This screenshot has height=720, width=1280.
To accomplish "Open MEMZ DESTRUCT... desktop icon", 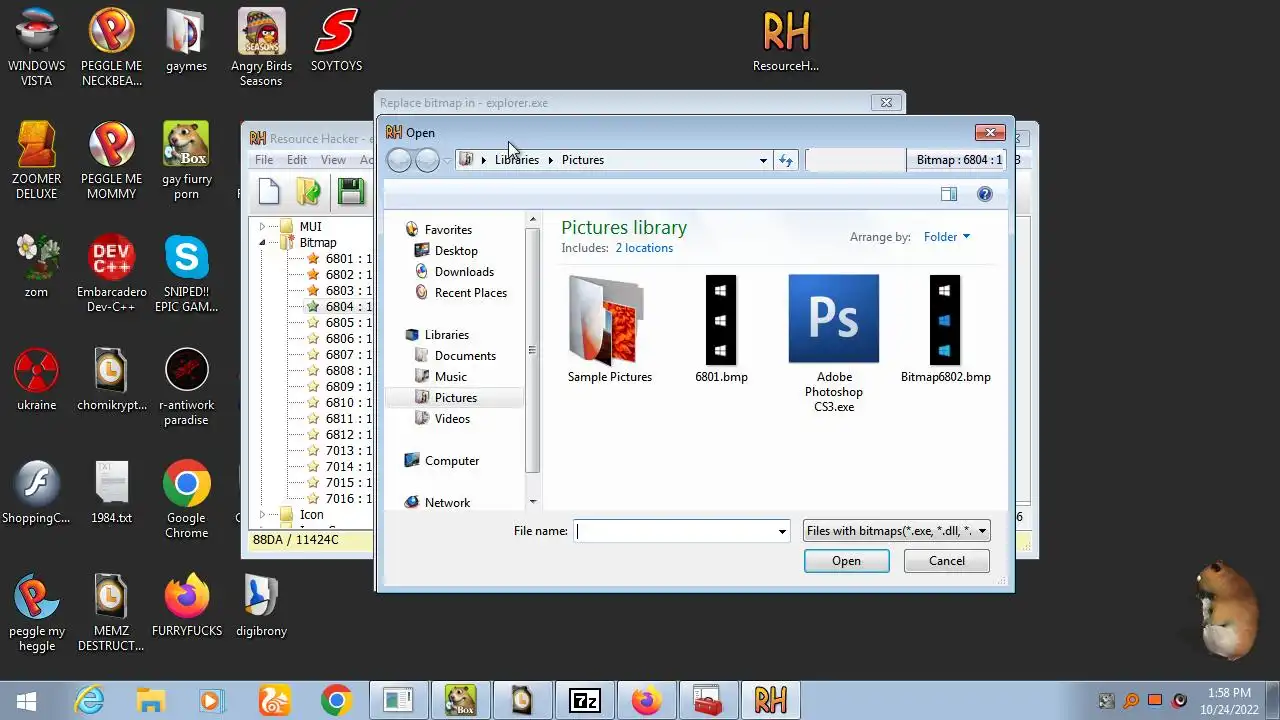I will [x=111, y=613].
